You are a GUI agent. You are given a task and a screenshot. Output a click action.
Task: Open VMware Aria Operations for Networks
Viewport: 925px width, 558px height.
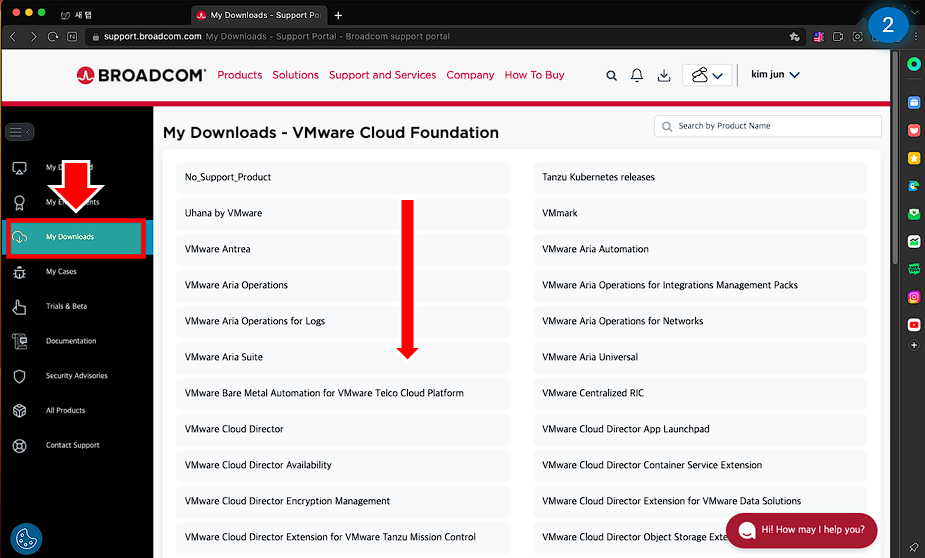[700, 321]
